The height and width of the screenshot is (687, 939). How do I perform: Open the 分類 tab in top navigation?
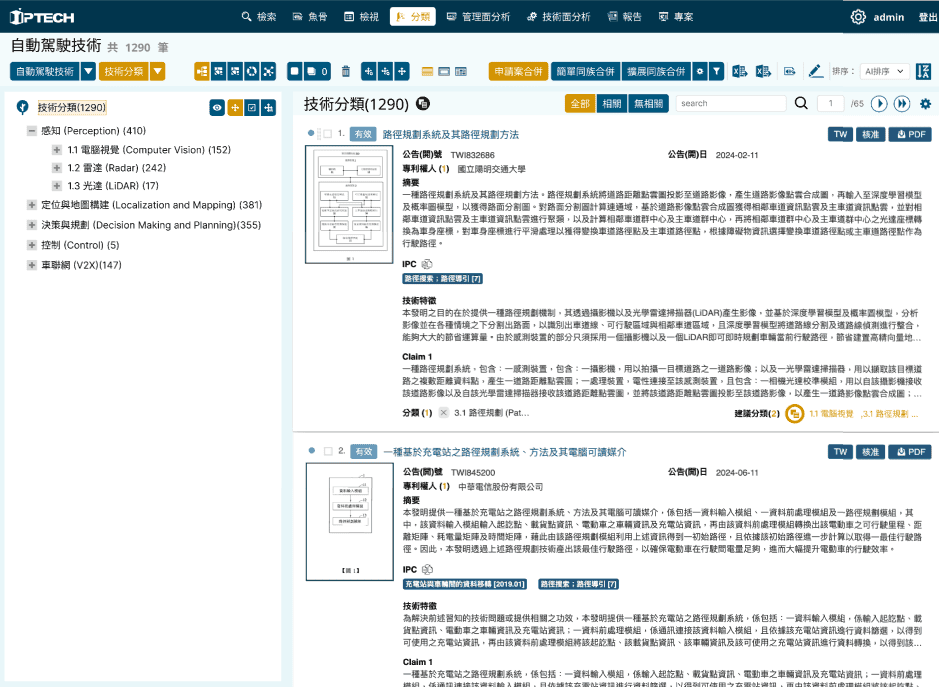click(412, 17)
